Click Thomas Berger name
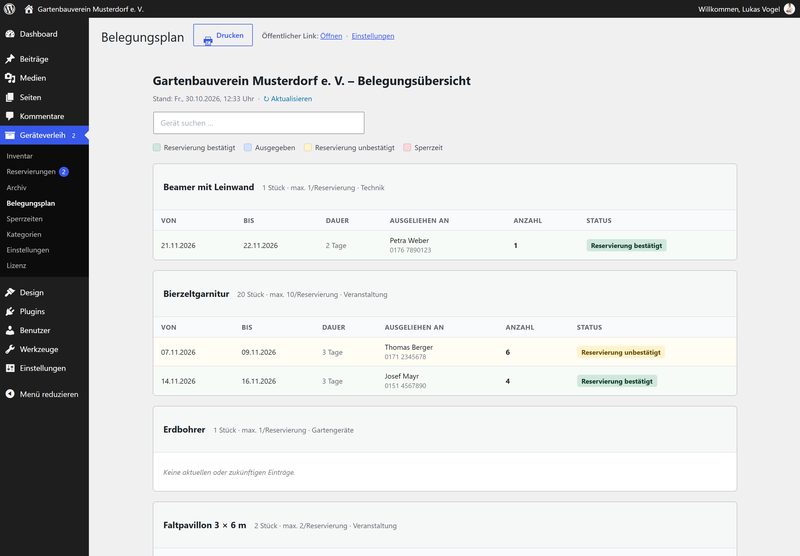The height and width of the screenshot is (556, 800). (x=409, y=347)
